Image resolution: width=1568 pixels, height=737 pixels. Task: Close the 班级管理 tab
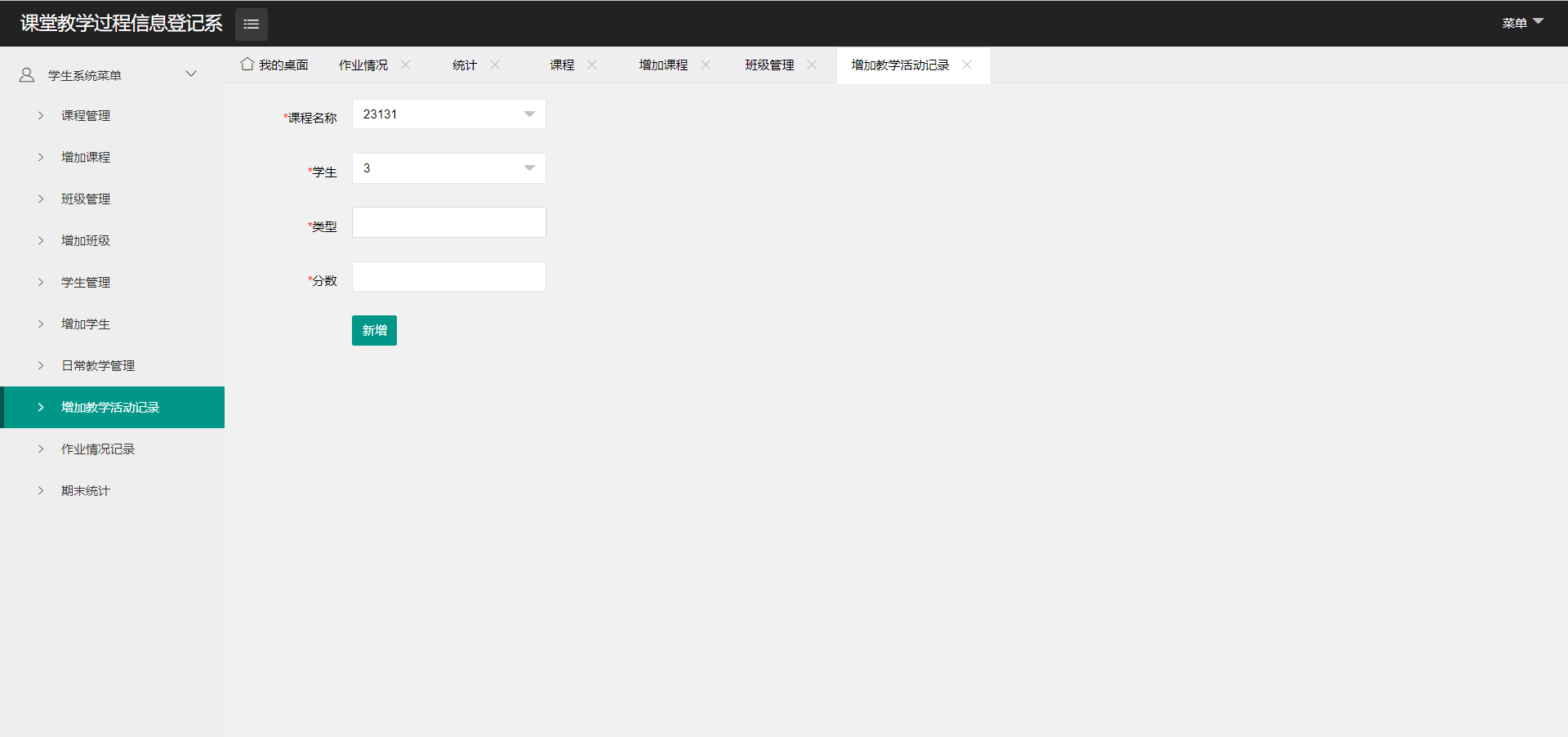pos(812,65)
